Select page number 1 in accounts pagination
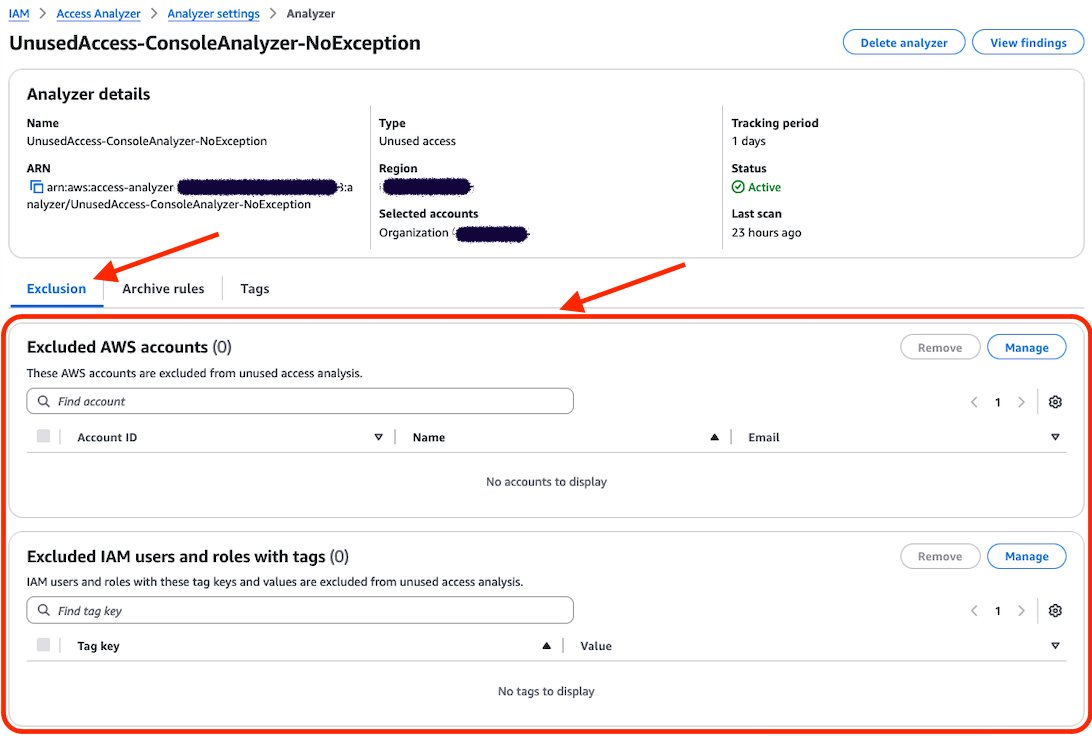The image size is (1092, 736). 997,401
